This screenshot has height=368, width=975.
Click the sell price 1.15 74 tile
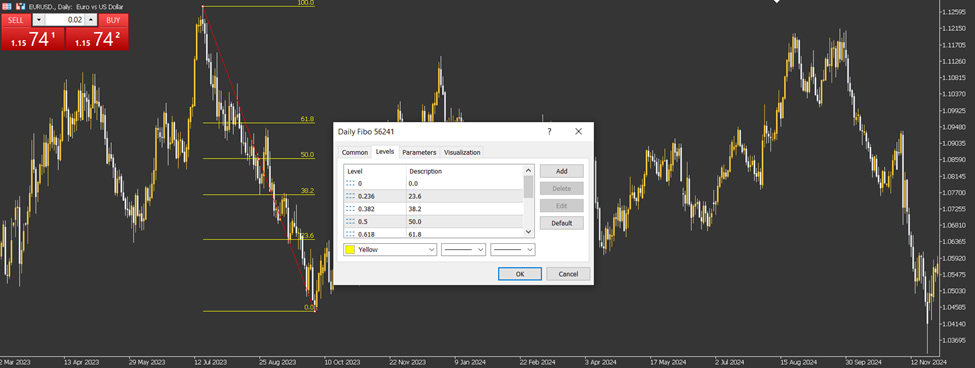pos(32,39)
